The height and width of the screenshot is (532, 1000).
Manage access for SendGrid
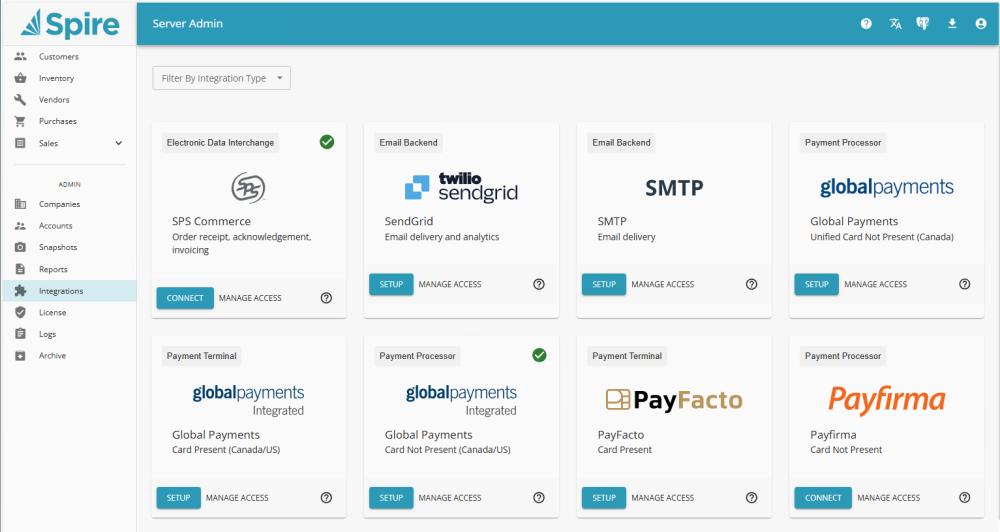pyautogui.click(x=450, y=284)
